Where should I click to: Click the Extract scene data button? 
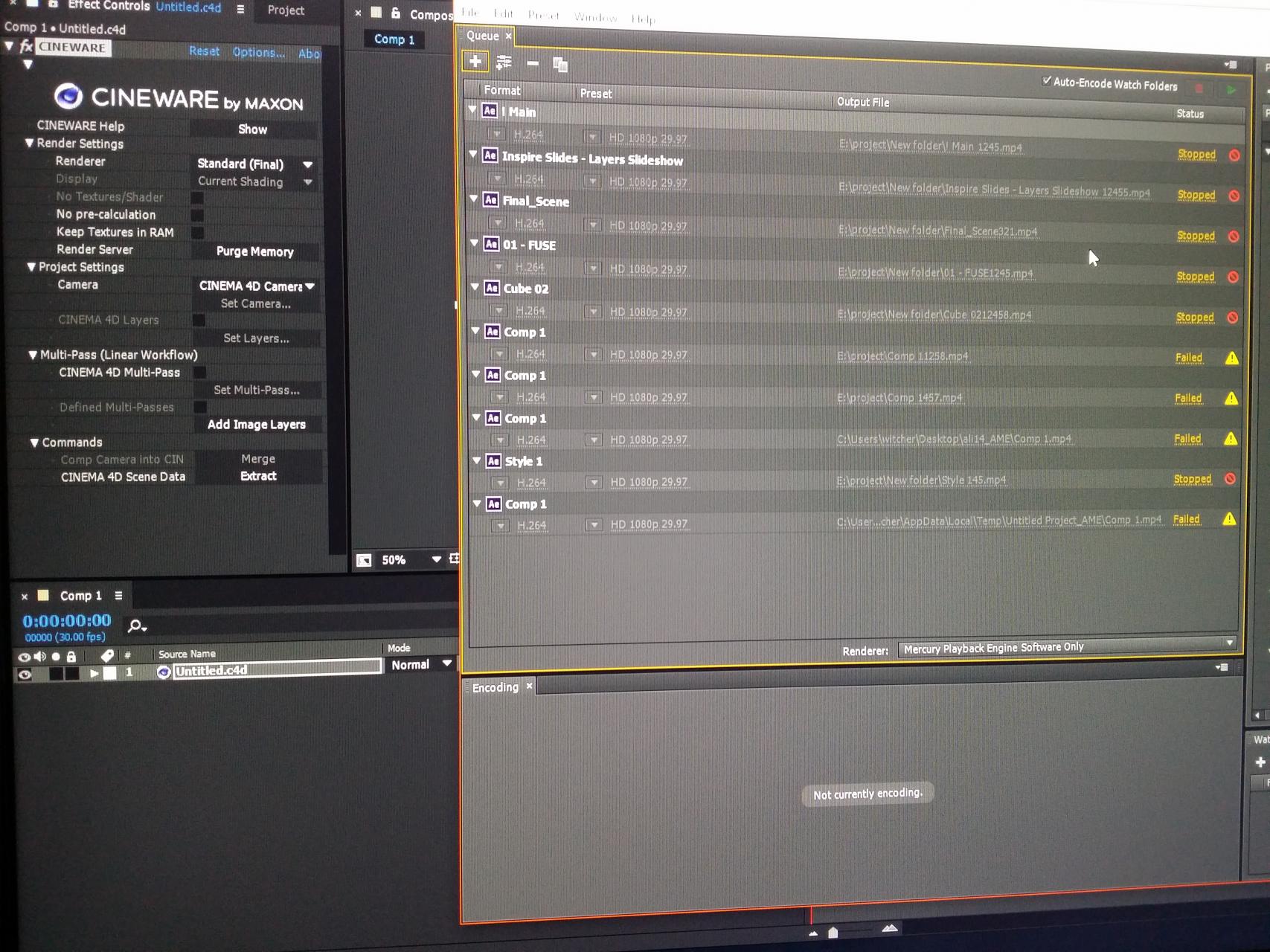258,476
